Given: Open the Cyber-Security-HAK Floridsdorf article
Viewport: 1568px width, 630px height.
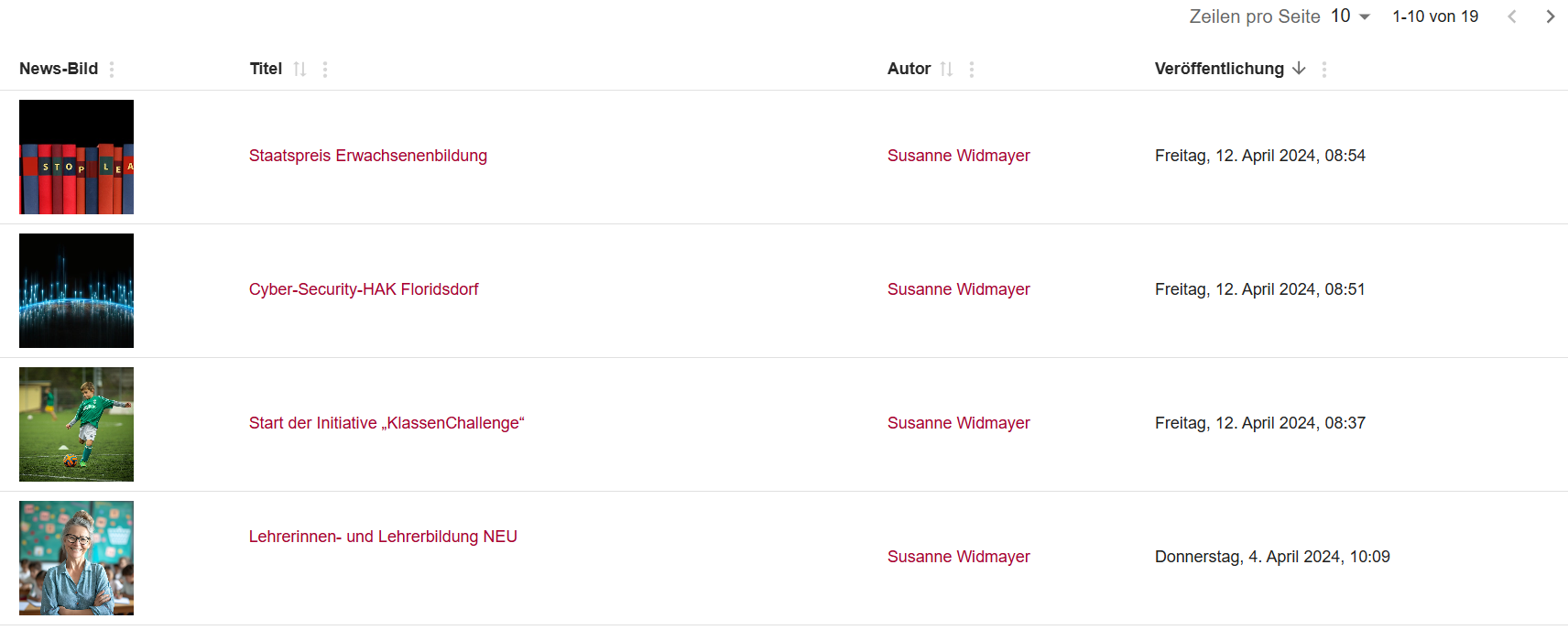Looking at the screenshot, I should (x=364, y=289).
